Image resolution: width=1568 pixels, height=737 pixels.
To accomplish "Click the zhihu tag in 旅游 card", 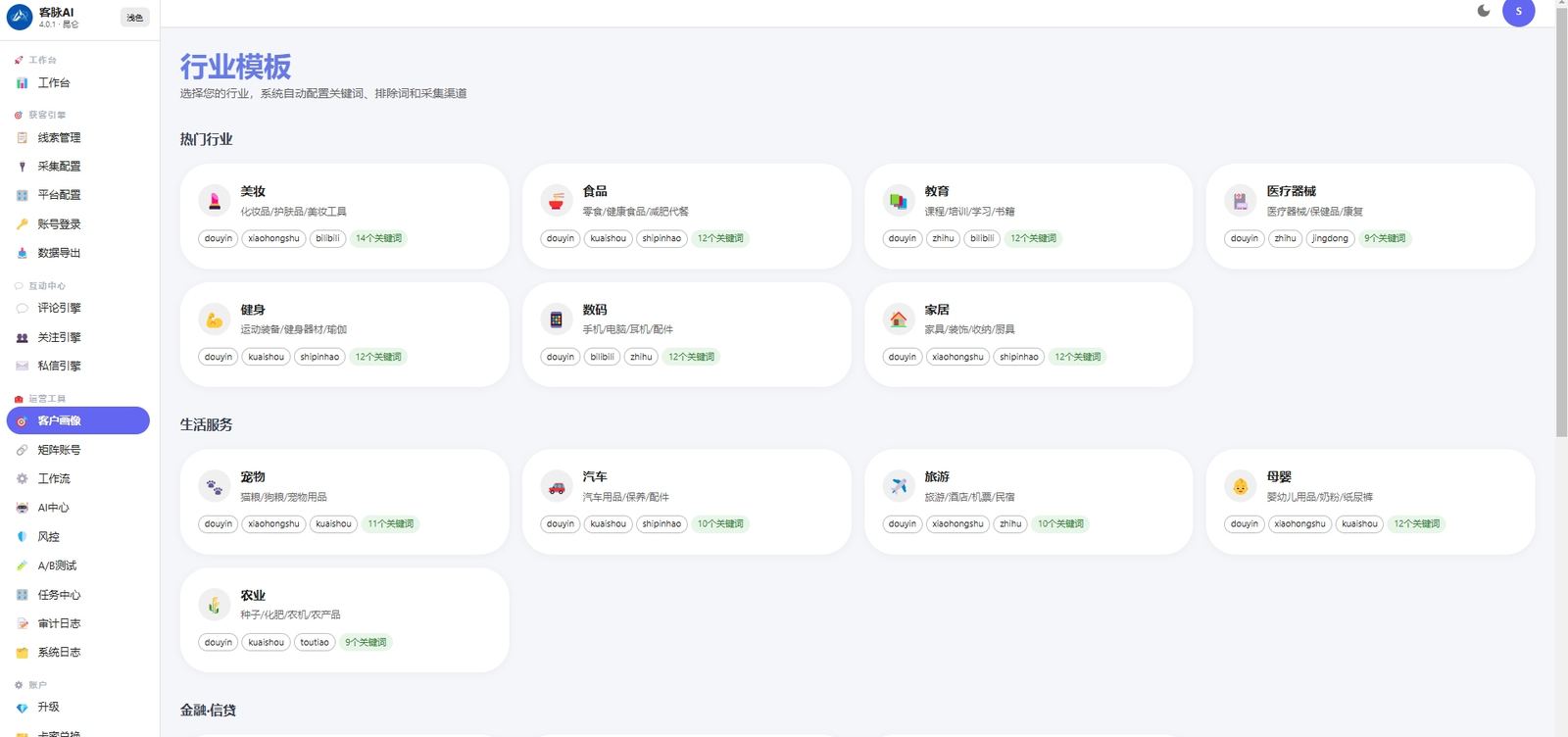I will point(1010,524).
